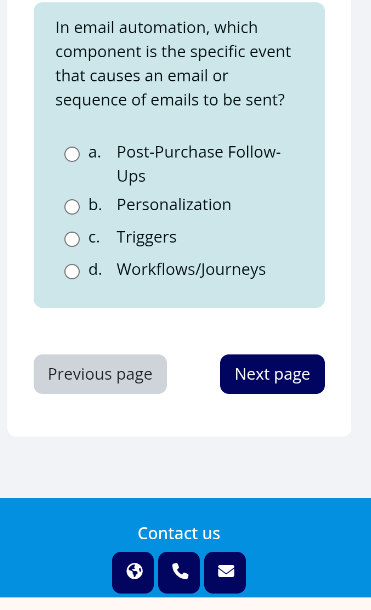This screenshot has width=371, height=610.
Task: Mark radio button for Workflows/Journeys
Action: (72, 271)
